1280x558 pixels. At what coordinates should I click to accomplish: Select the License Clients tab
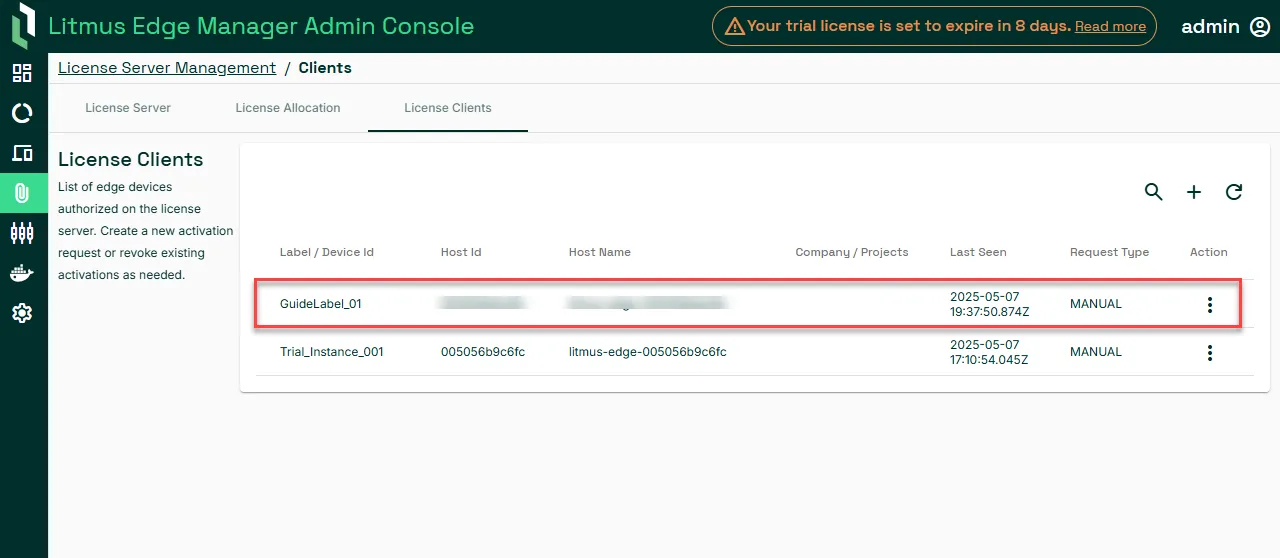pos(448,108)
